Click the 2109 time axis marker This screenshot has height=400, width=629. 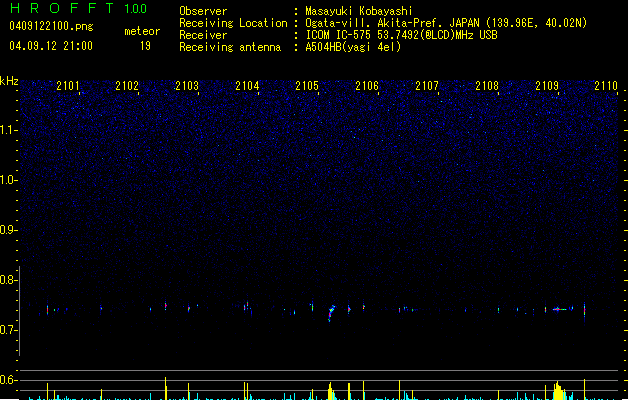click(x=547, y=86)
